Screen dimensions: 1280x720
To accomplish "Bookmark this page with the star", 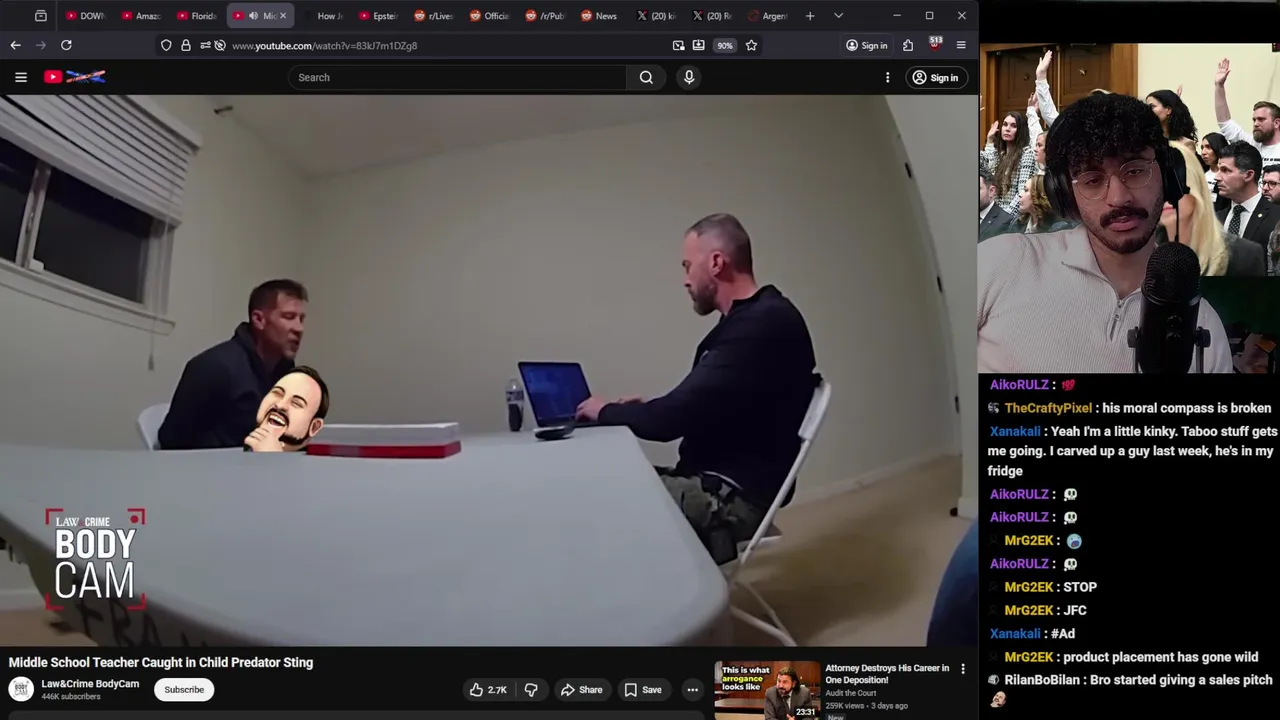I will [x=751, y=45].
